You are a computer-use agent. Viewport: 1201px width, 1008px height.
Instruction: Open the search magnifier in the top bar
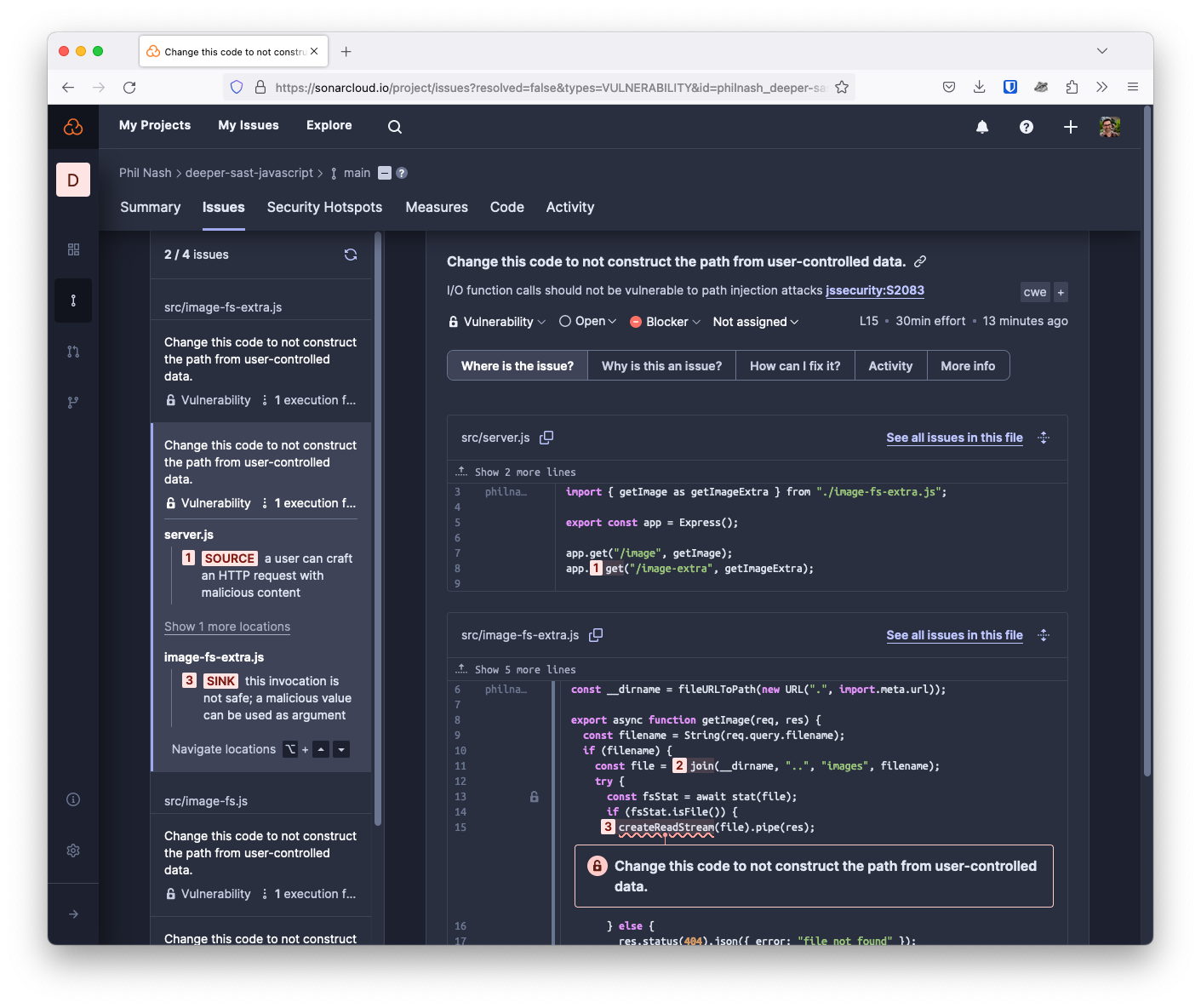(394, 126)
